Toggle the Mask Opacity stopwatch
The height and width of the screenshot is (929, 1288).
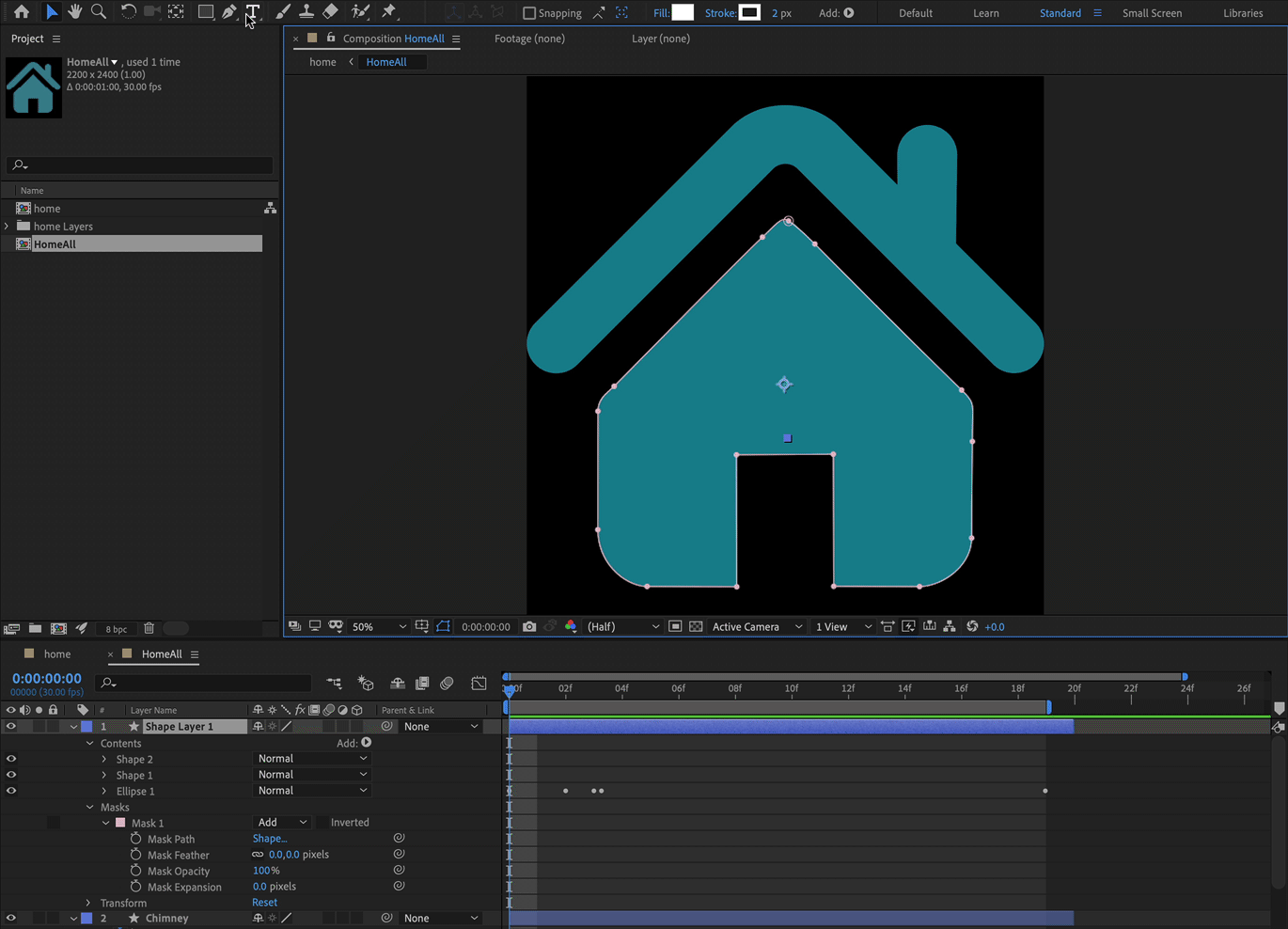pyautogui.click(x=136, y=871)
